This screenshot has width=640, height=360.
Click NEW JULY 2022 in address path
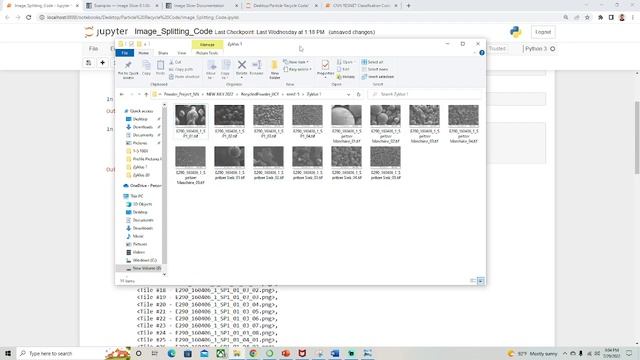click(220, 94)
